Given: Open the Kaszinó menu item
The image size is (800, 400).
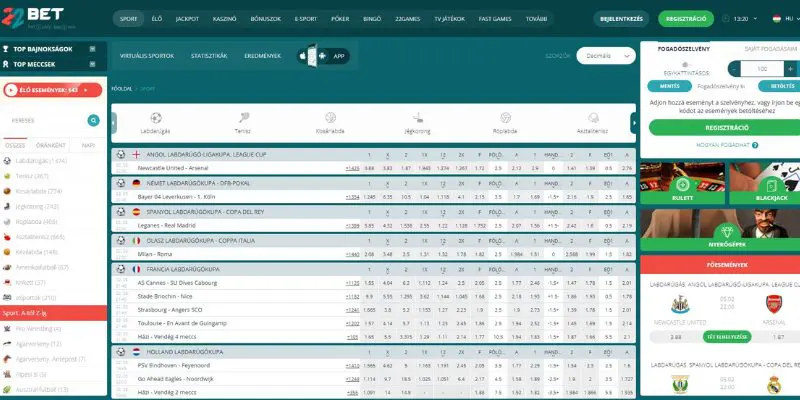Looking at the screenshot, I should 224,19.
